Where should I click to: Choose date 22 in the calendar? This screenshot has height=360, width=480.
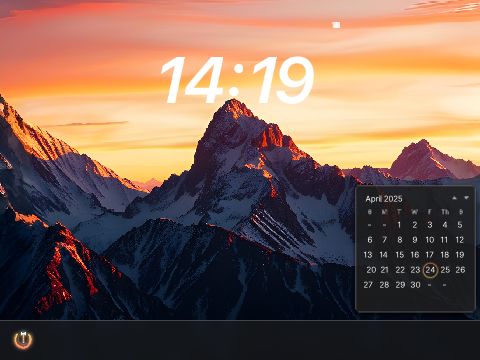(x=400, y=270)
